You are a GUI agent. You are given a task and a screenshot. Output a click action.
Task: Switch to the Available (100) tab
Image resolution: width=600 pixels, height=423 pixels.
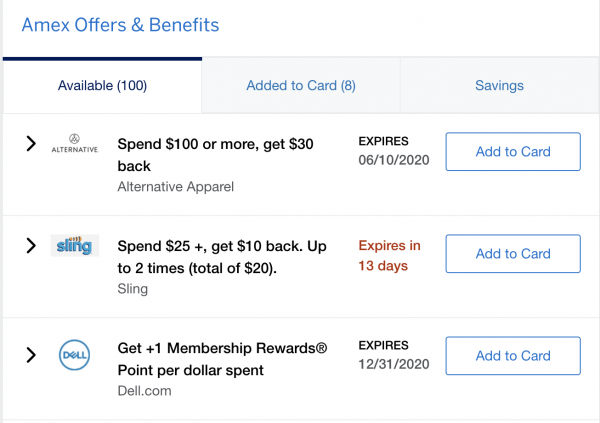pyautogui.click(x=102, y=86)
